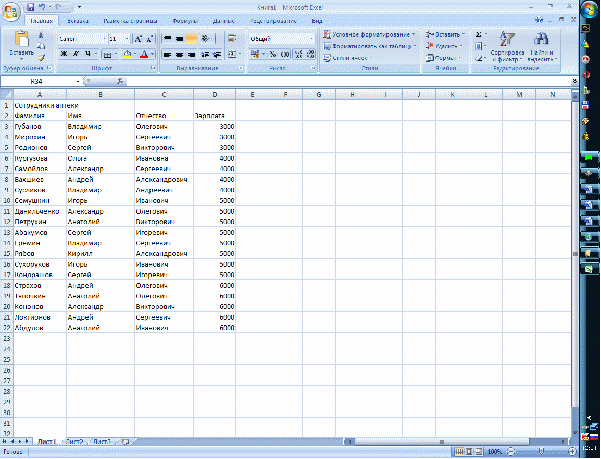Toggle underline formatting (Ч)

(x=88, y=54)
